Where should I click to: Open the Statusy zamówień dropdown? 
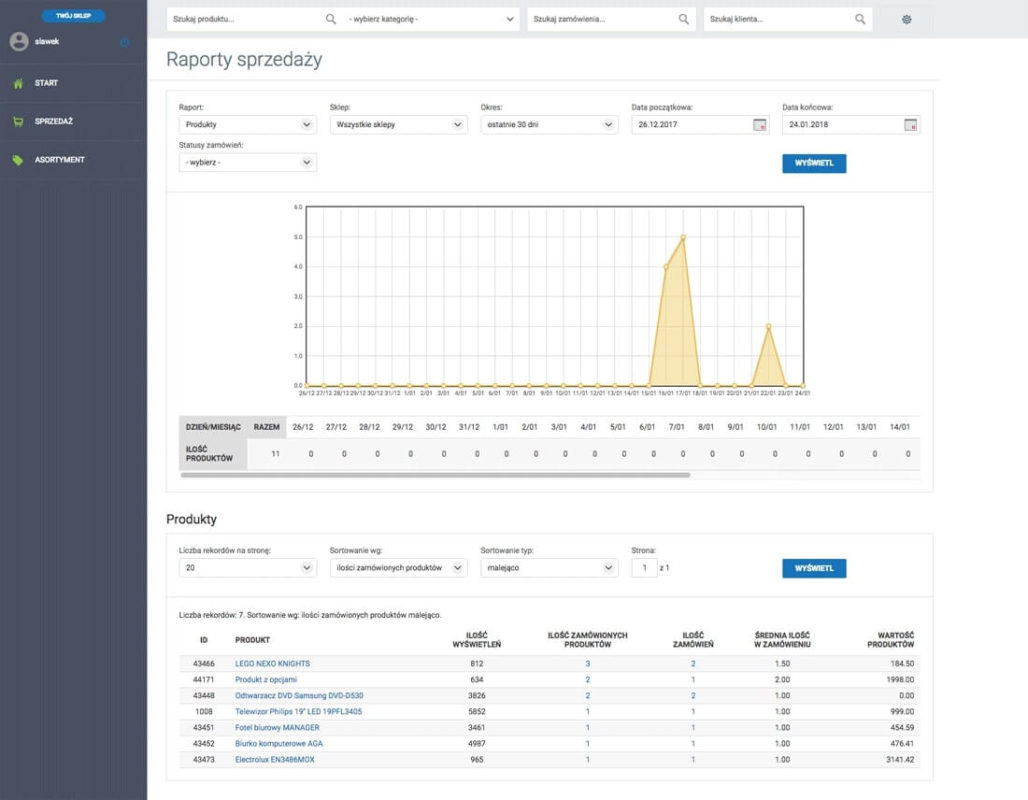[x=247, y=163]
